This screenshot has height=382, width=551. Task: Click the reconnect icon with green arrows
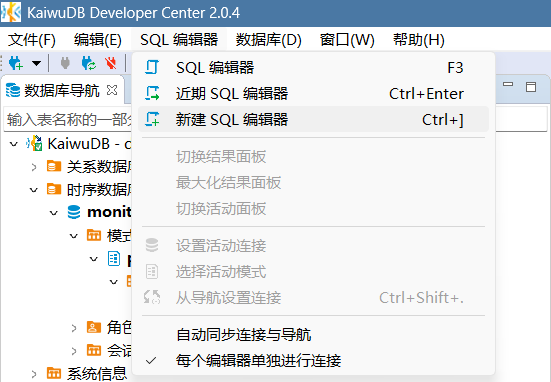(x=89, y=64)
